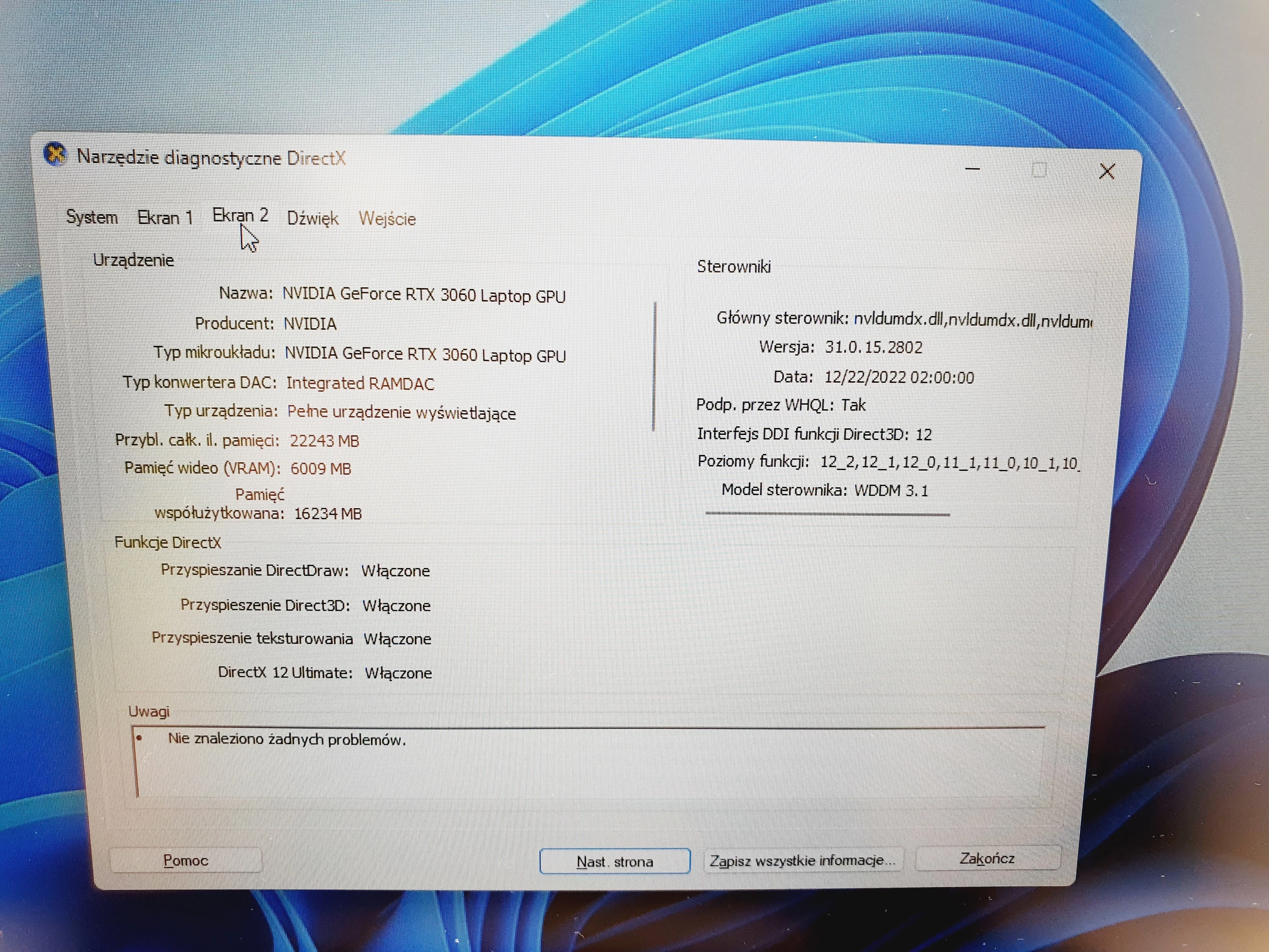Close the DirectX diagnostic window
Viewport: 1269px width, 952px height.
pos(1107,171)
